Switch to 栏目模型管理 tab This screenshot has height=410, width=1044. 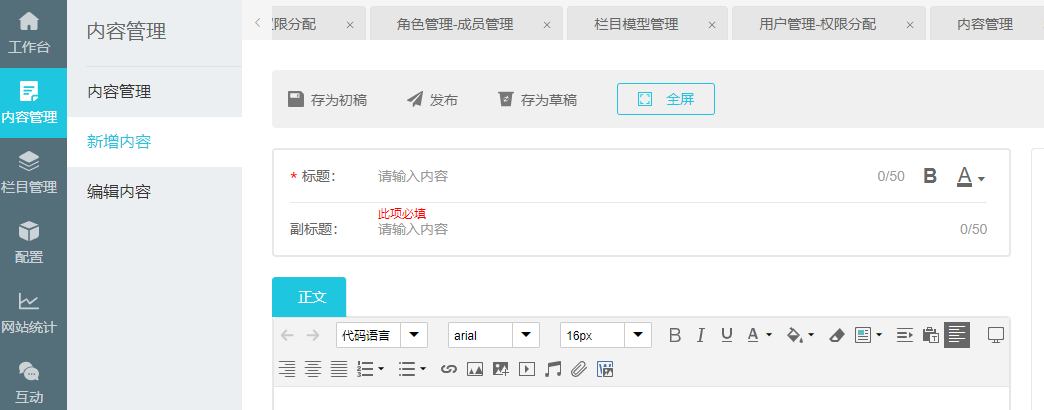[x=637, y=25]
